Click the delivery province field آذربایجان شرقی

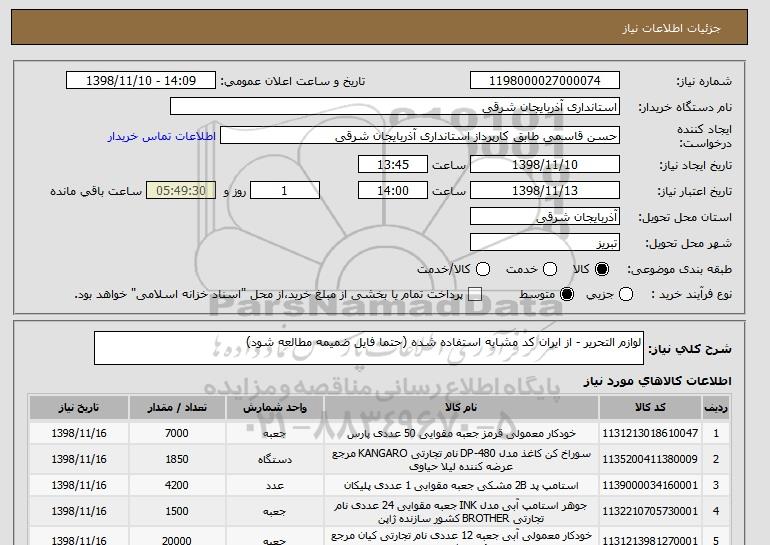[545, 217]
